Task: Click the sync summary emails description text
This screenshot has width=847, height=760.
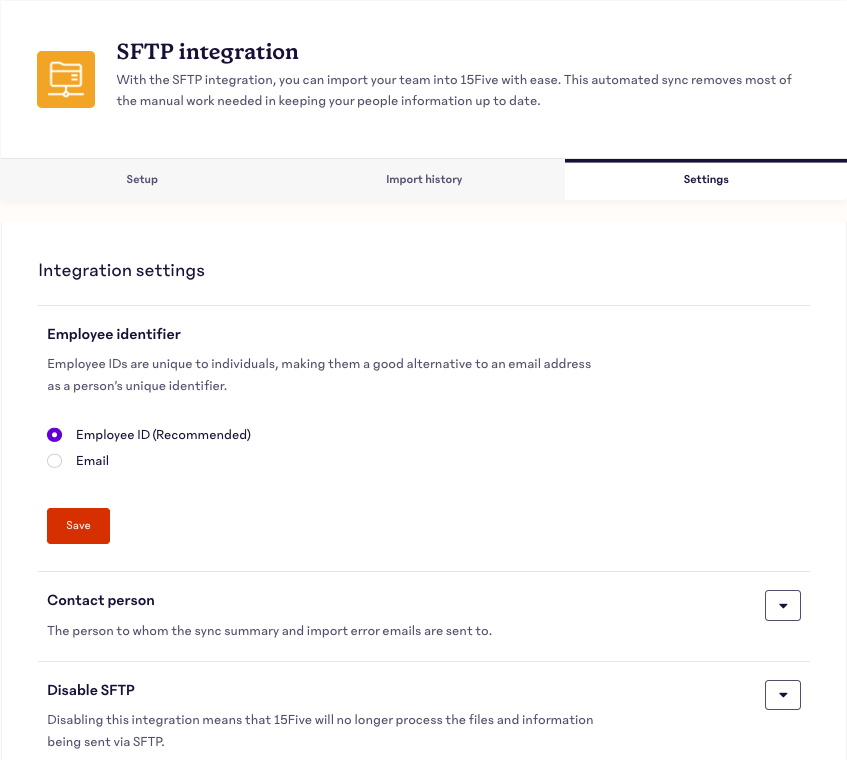Action: [270, 631]
